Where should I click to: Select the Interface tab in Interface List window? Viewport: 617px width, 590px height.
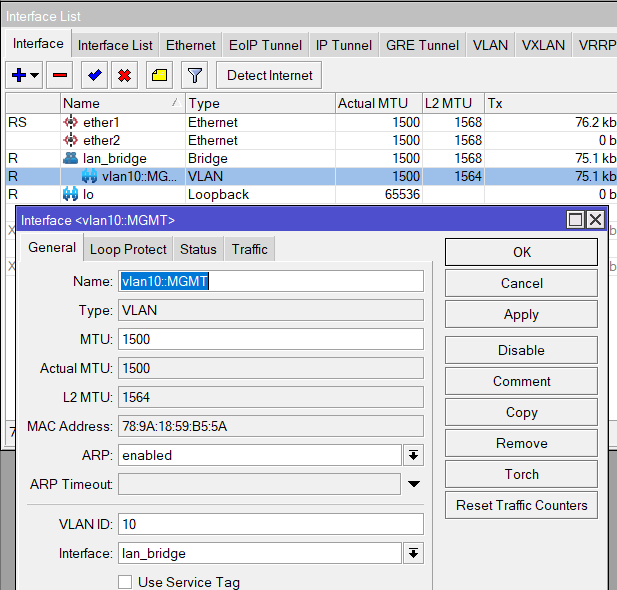click(38, 43)
